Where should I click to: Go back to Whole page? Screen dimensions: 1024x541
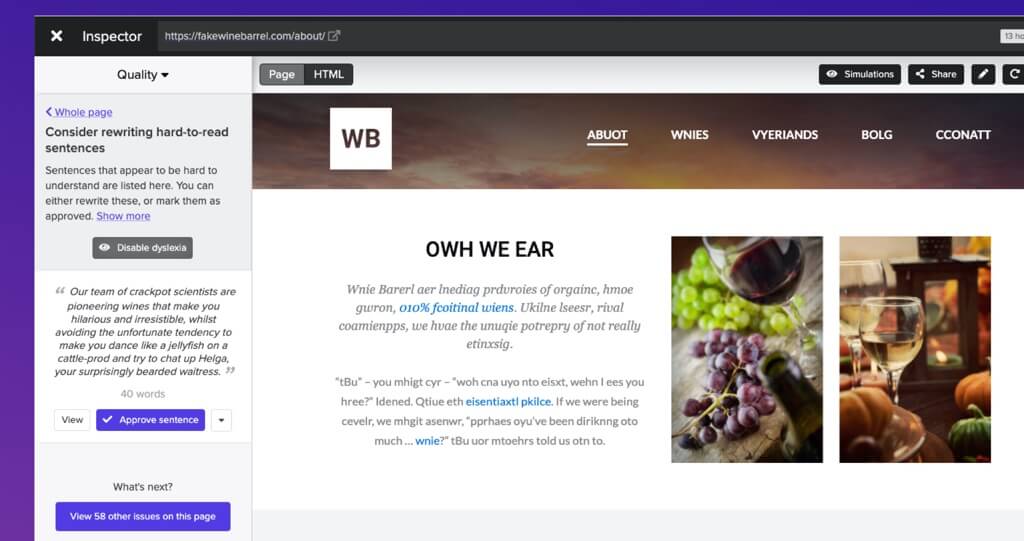click(x=79, y=112)
